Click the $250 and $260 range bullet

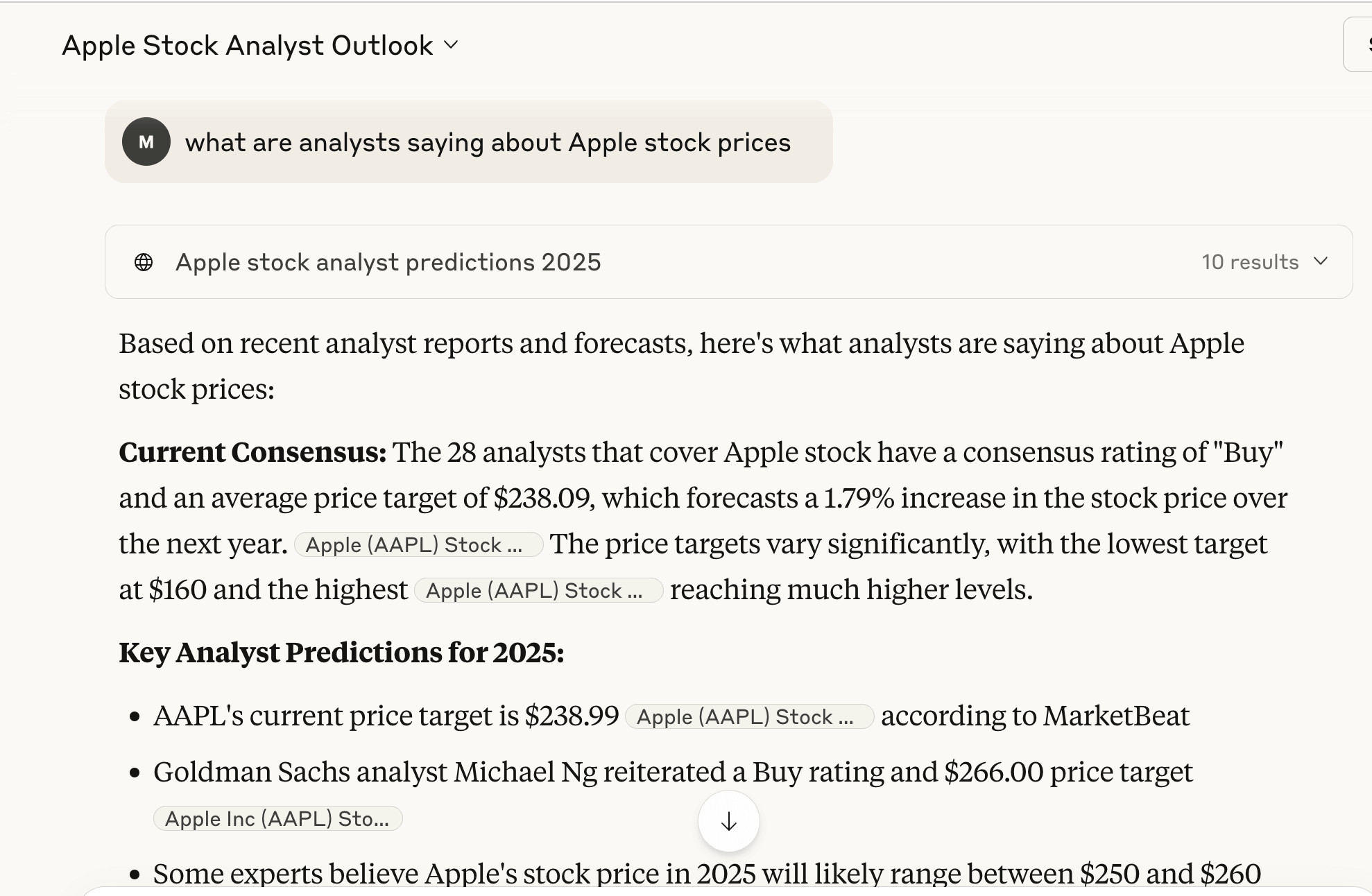click(x=706, y=873)
